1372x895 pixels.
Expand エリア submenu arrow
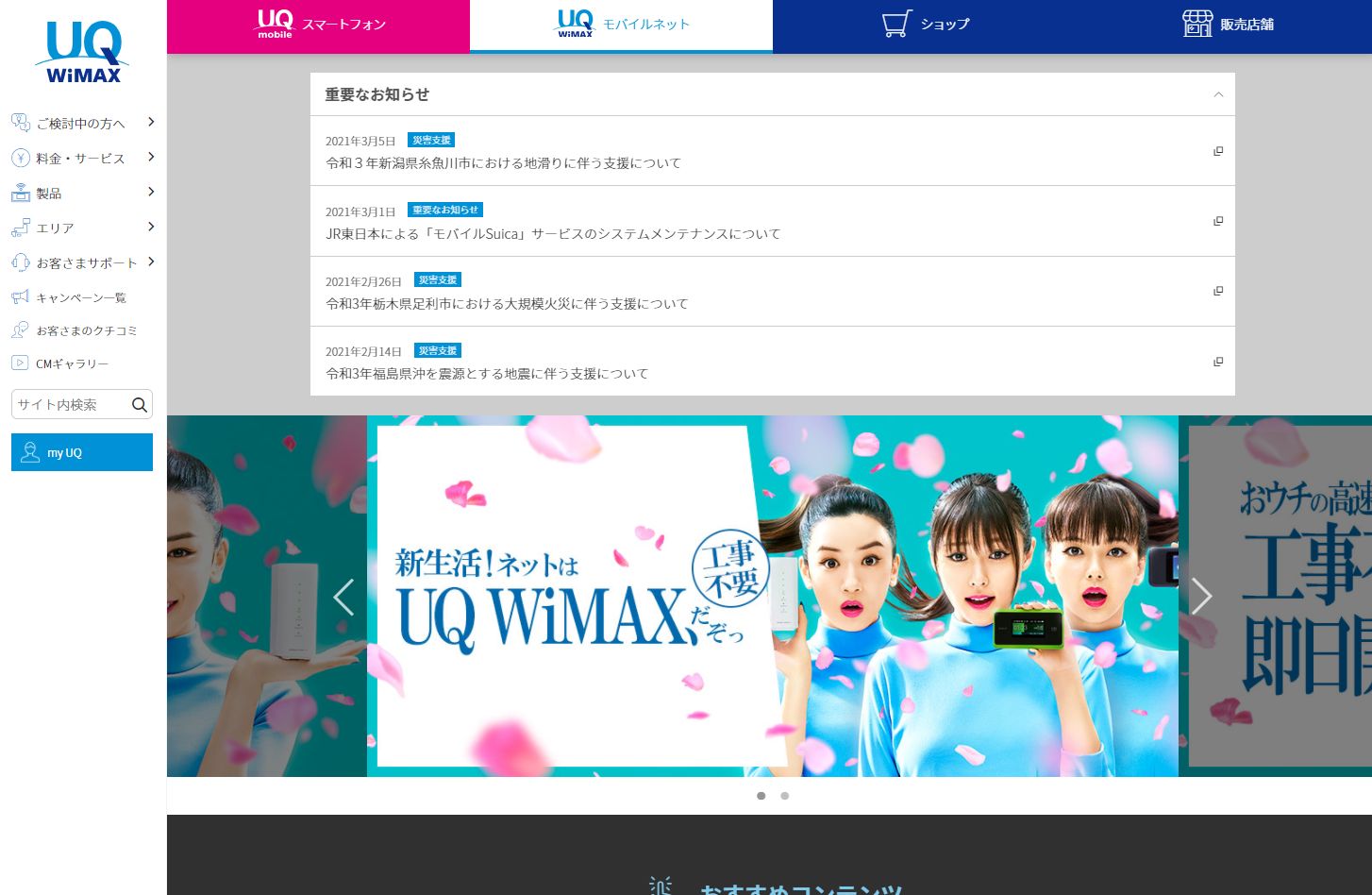(151, 227)
